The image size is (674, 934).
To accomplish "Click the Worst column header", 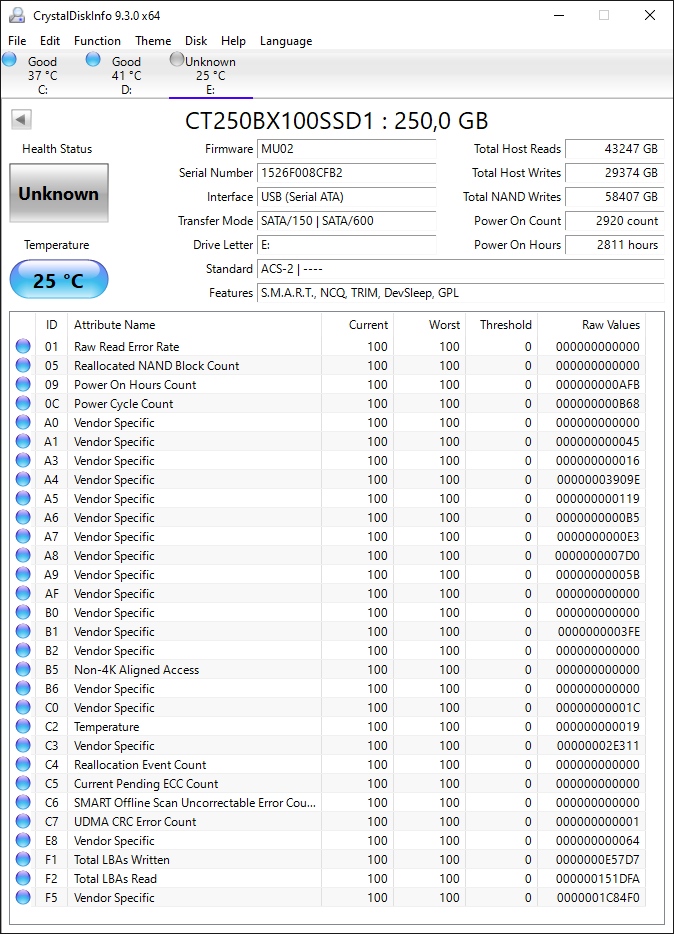I will click(x=429, y=325).
